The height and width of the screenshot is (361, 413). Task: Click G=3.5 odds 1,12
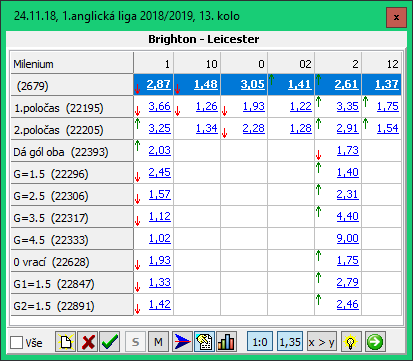coord(160,216)
